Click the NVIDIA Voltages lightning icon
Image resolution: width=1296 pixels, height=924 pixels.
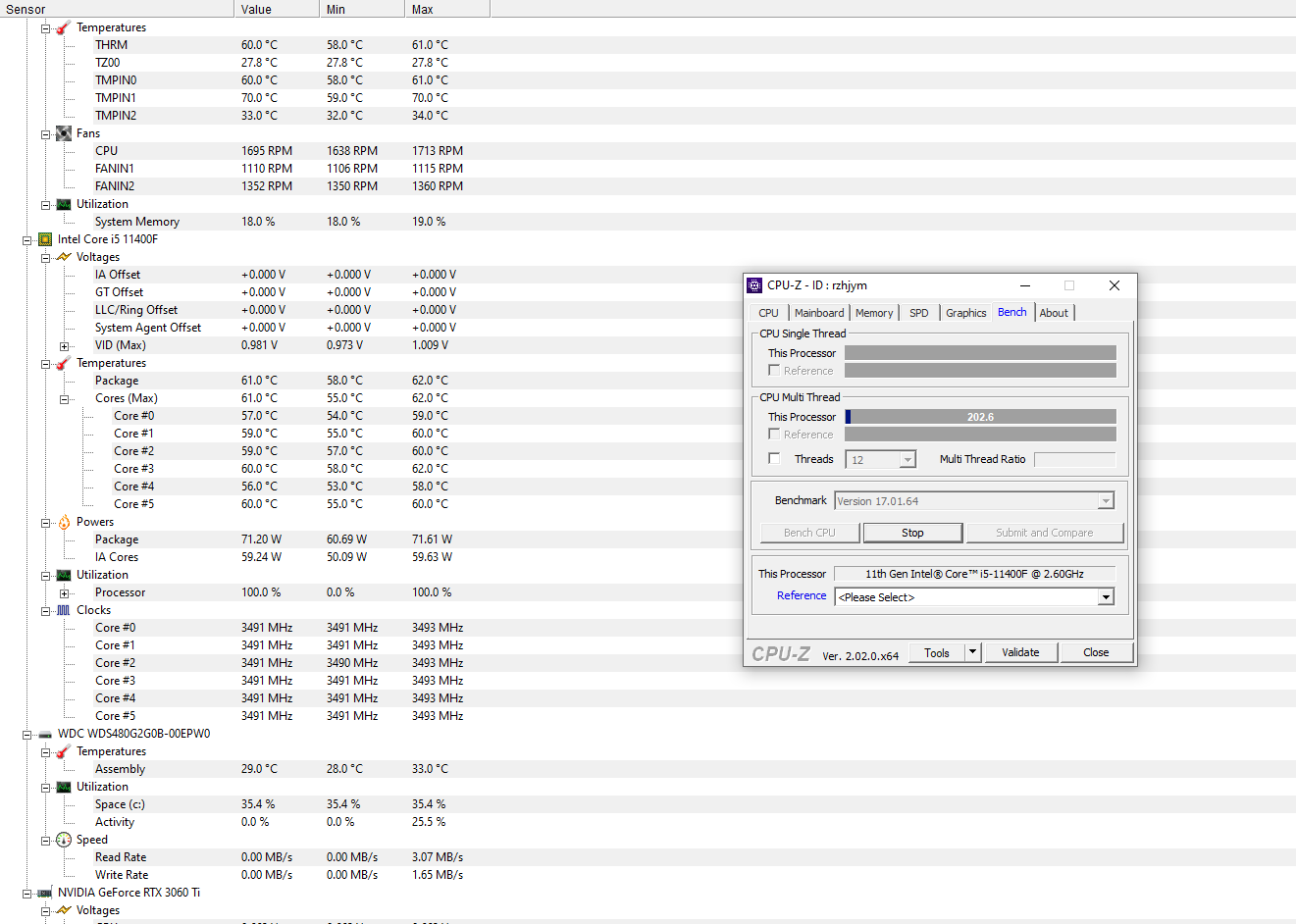pos(64,910)
